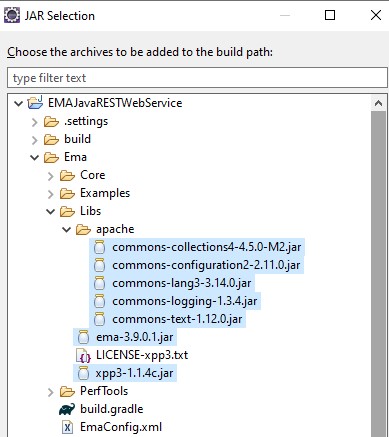Expand the Examples folder

51,194
